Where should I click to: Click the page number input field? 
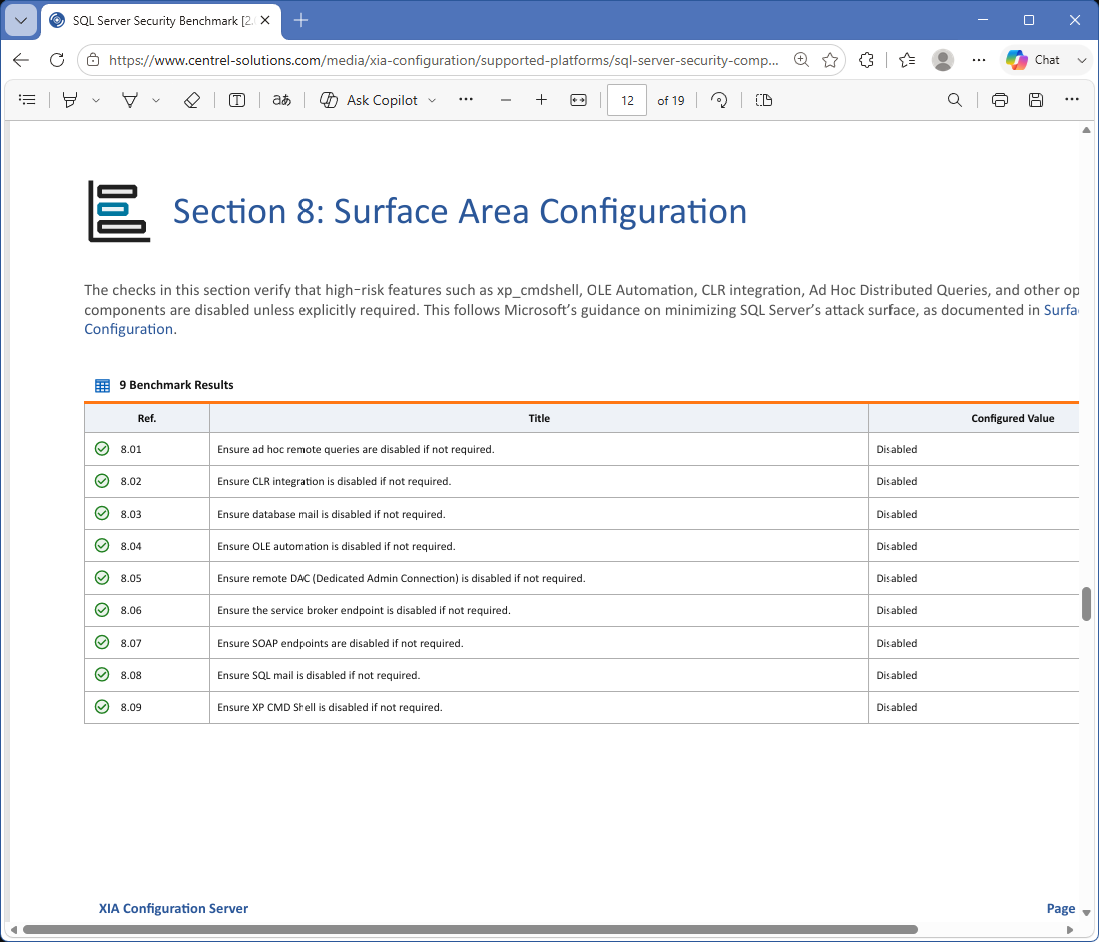click(627, 100)
